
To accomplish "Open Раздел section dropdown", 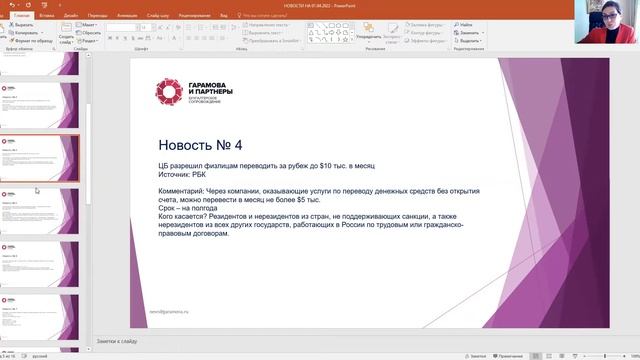I will [x=88, y=41].
